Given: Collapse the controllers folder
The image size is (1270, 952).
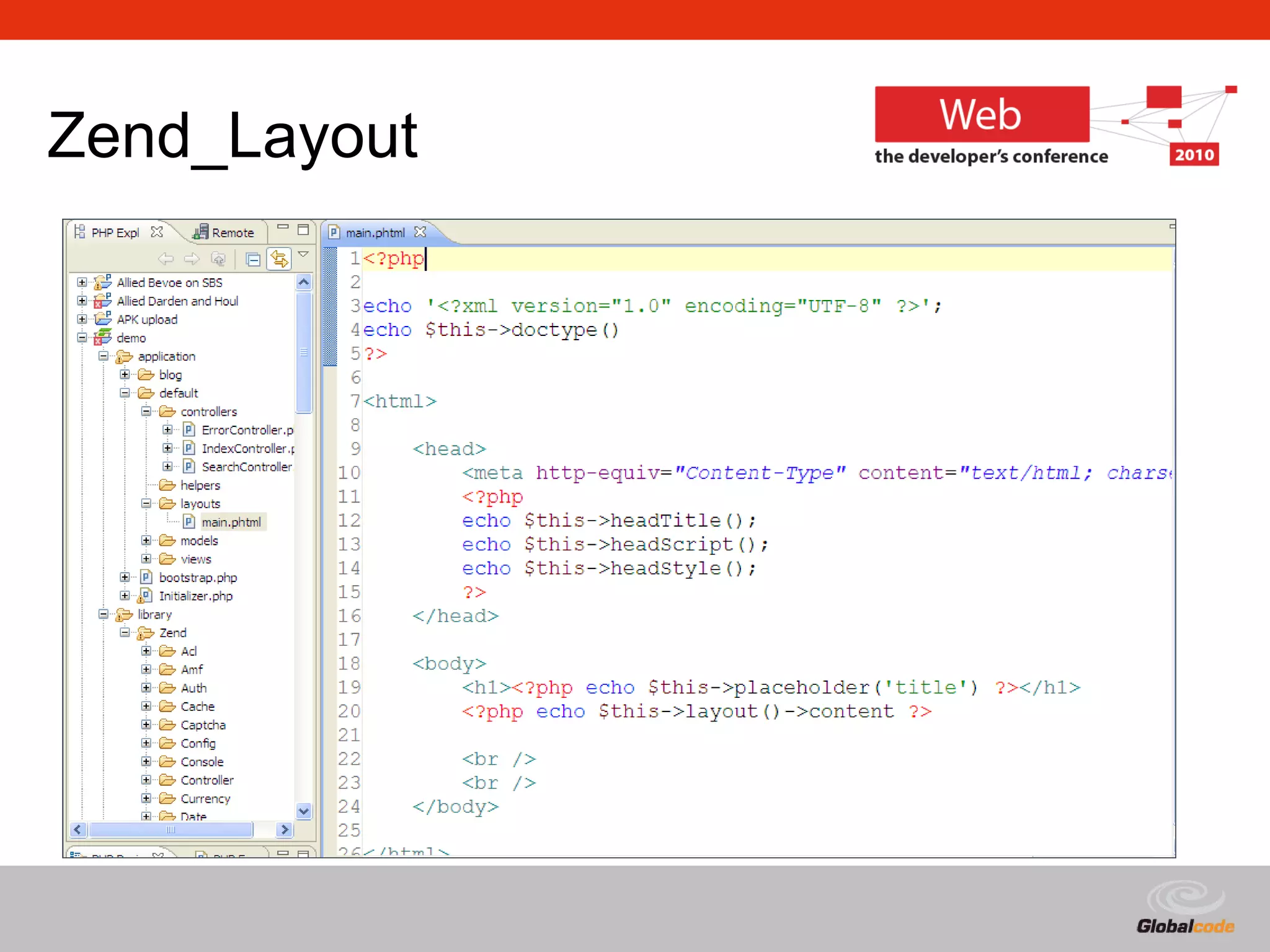Looking at the screenshot, I should pyautogui.click(x=146, y=411).
